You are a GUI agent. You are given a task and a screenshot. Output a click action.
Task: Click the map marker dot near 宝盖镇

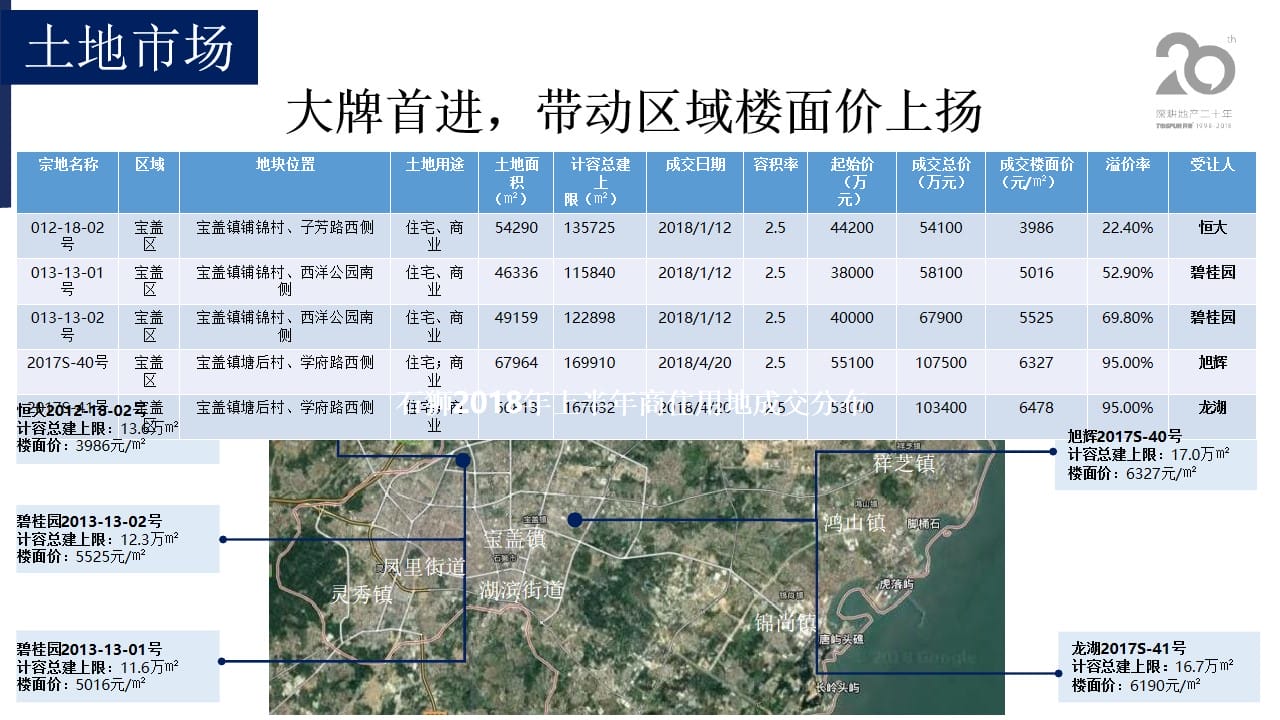tap(574, 519)
